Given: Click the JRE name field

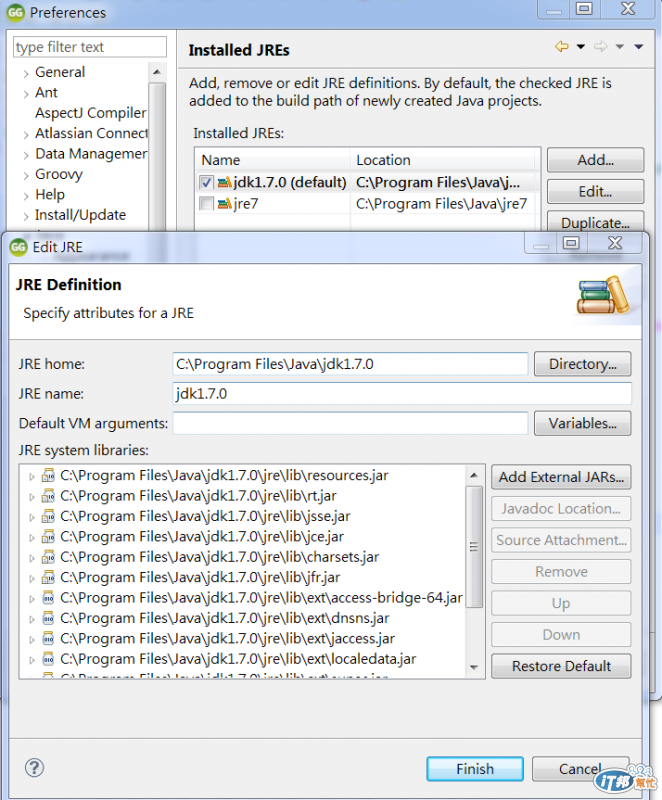Looking at the screenshot, I should (402, 394).
